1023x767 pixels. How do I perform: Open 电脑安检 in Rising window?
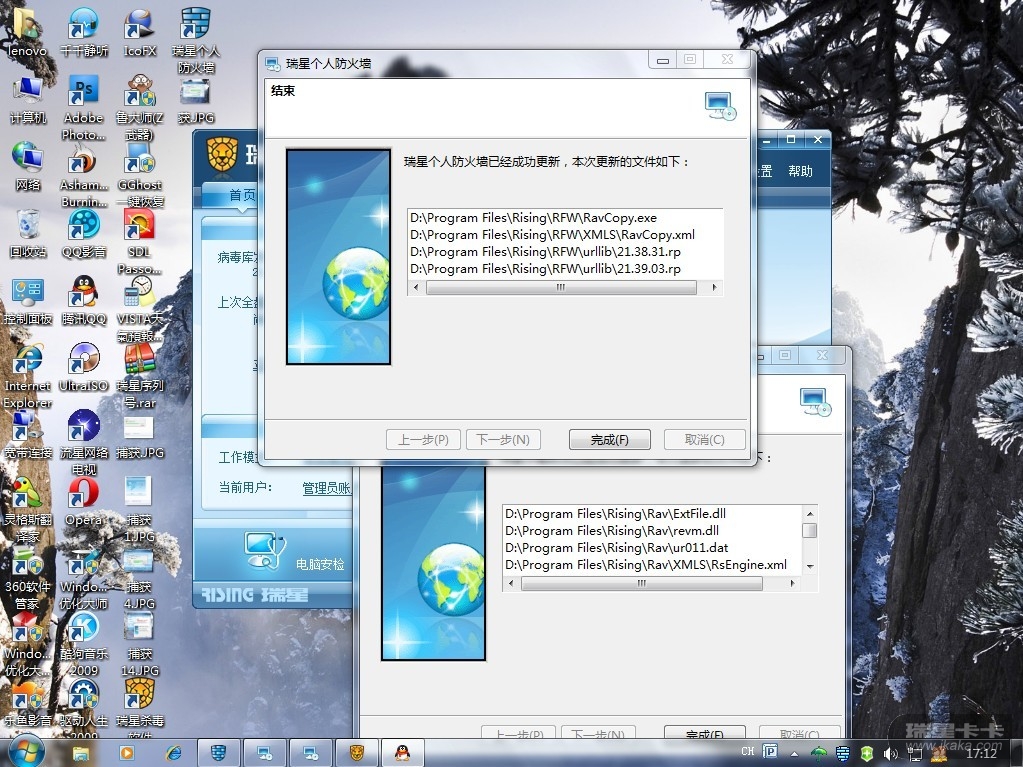(295, 553)
